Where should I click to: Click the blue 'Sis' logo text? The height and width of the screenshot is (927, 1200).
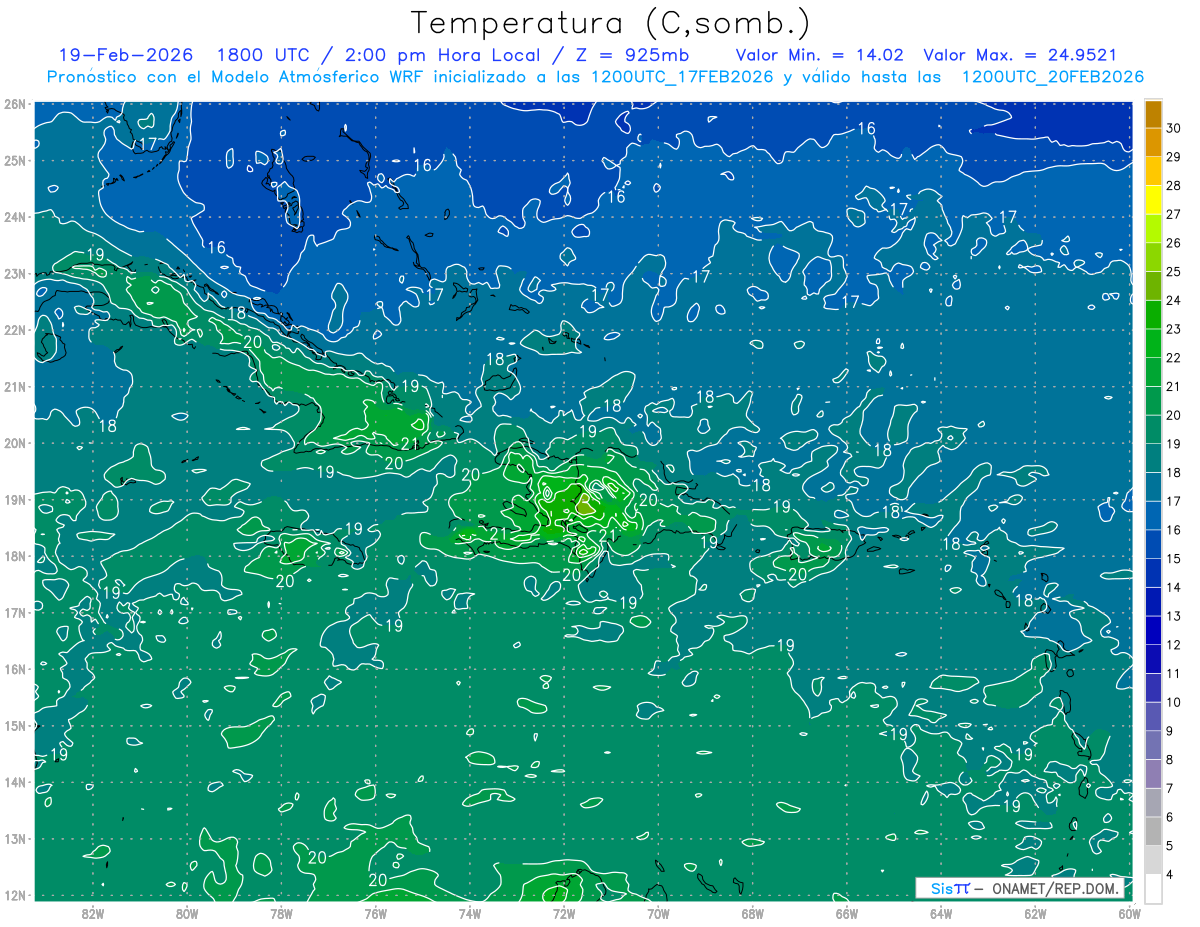tap(944, 889)
